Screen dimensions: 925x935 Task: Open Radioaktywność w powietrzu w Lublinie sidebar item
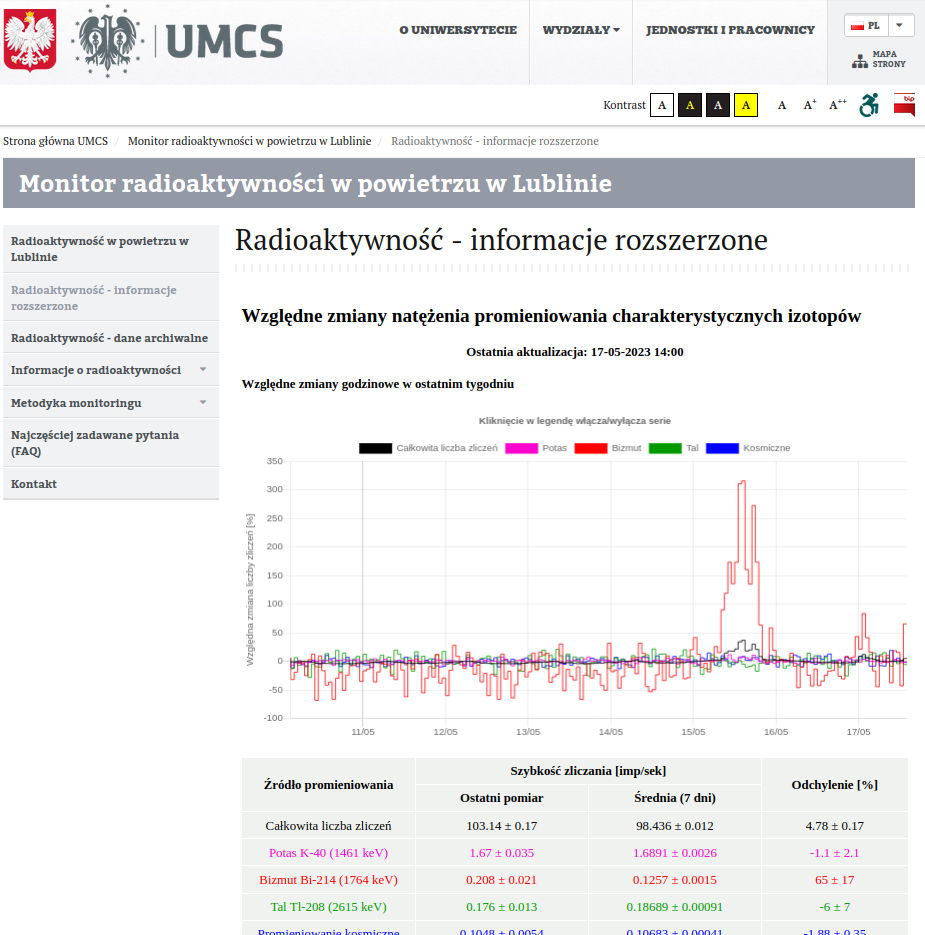coord(111,249)
